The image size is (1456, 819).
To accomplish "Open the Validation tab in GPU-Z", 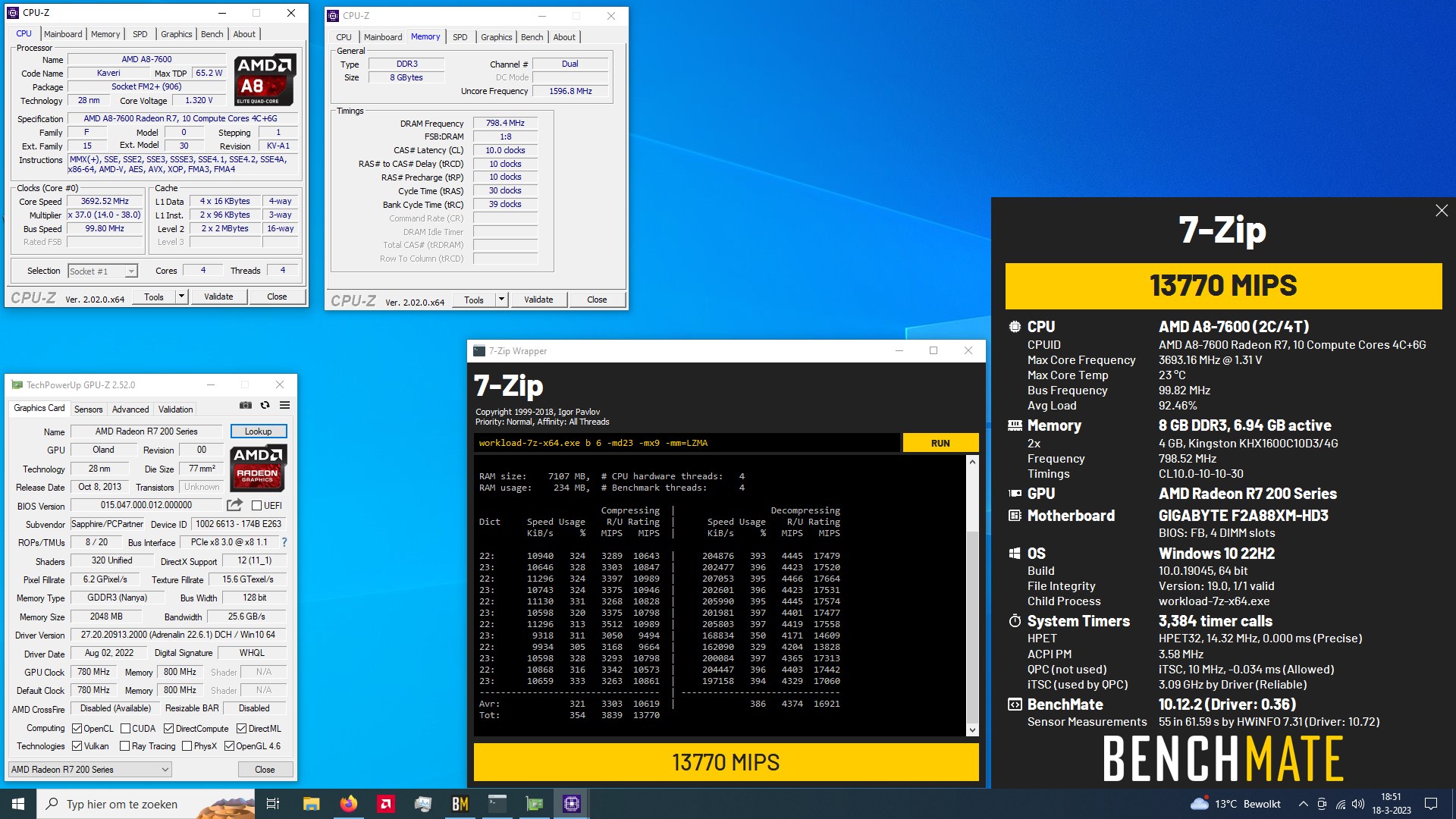I will [176, 409].
